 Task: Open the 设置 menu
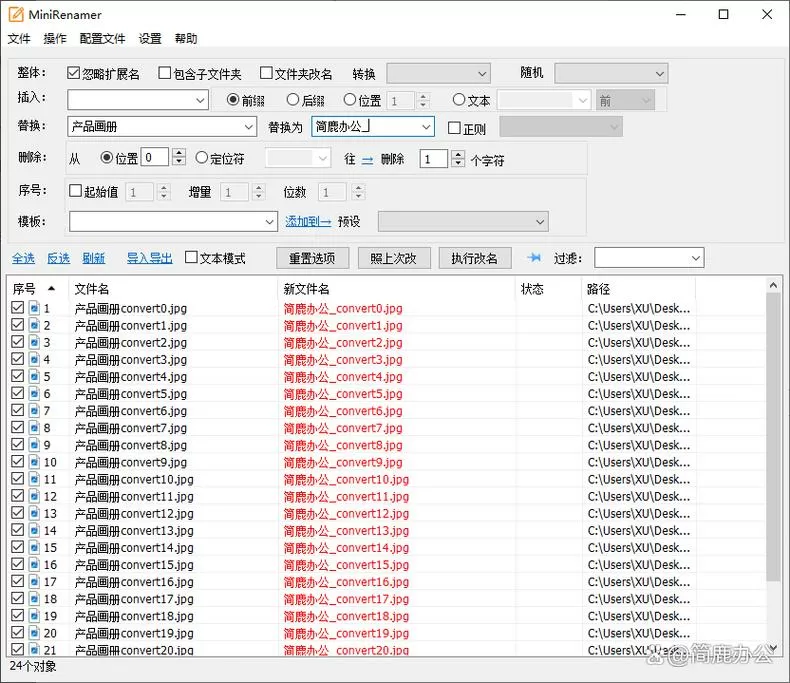[150, 39]
